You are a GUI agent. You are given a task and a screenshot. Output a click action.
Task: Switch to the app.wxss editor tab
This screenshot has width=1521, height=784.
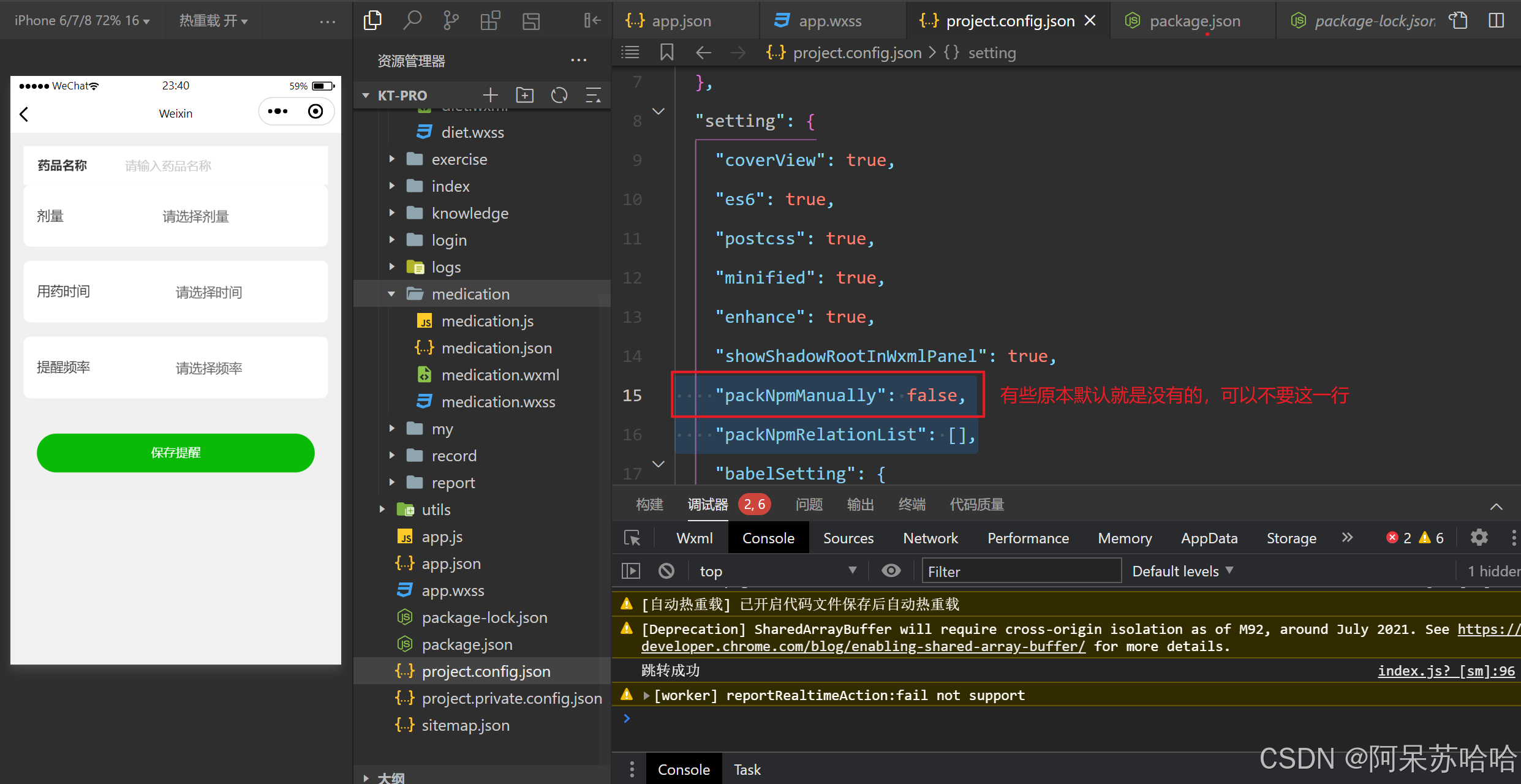point(830,20)
